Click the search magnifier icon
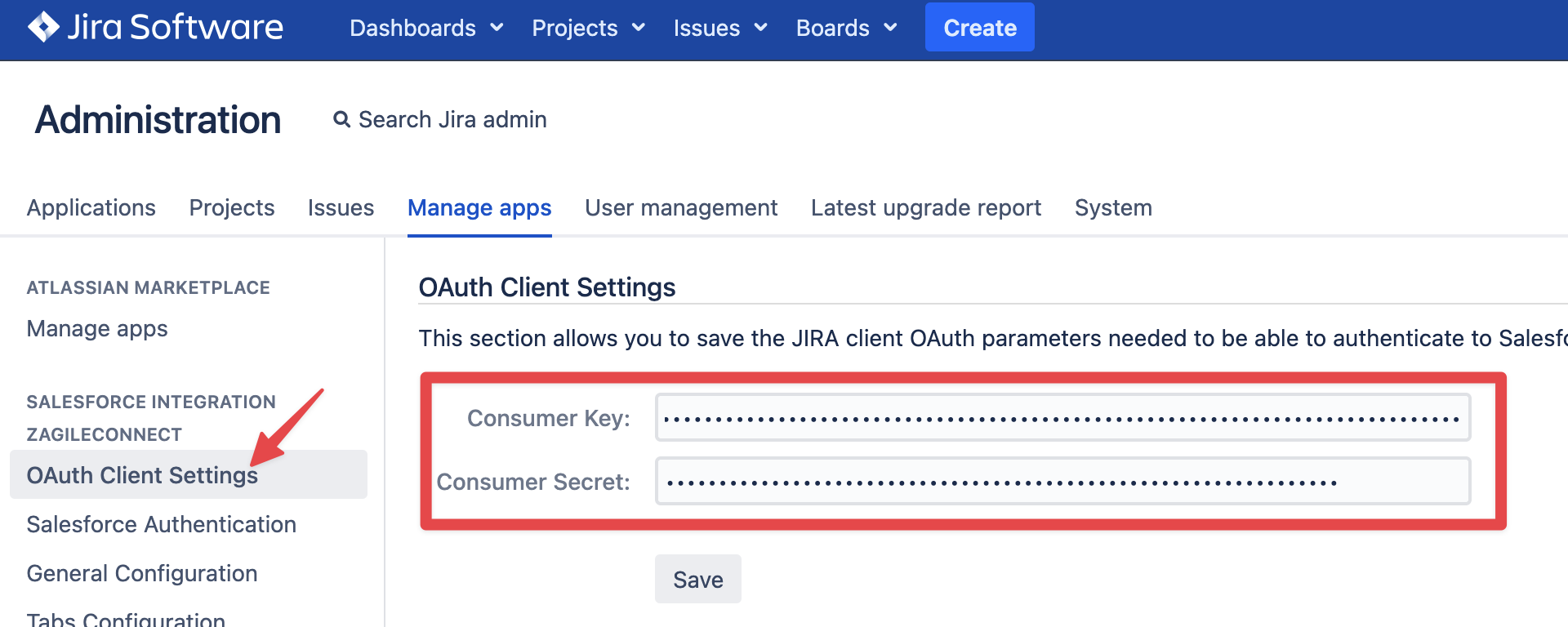The width and height of the screenshot is (1568, 627). point(341,120)
